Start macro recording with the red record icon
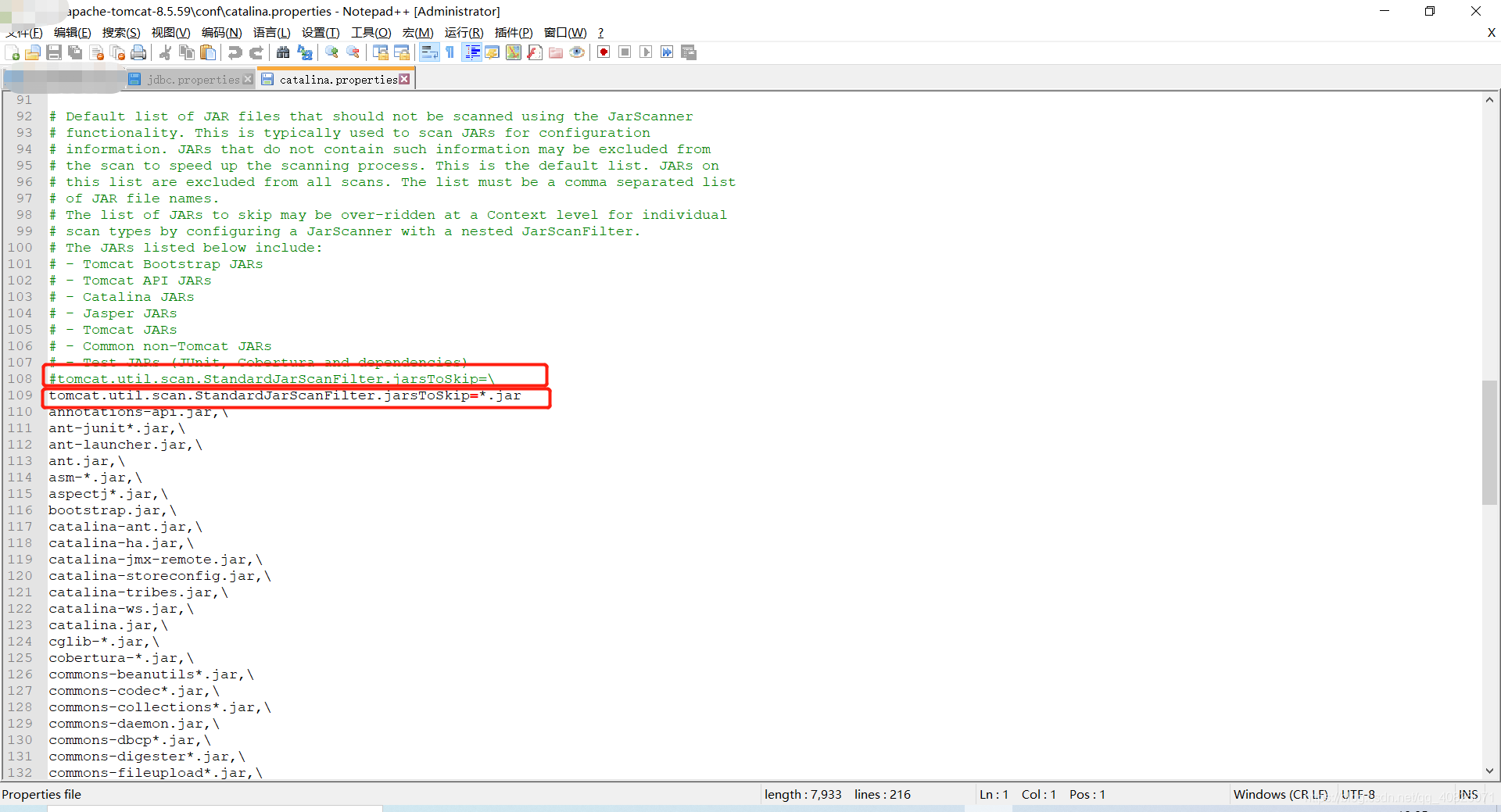 click(x=603, y=52)
